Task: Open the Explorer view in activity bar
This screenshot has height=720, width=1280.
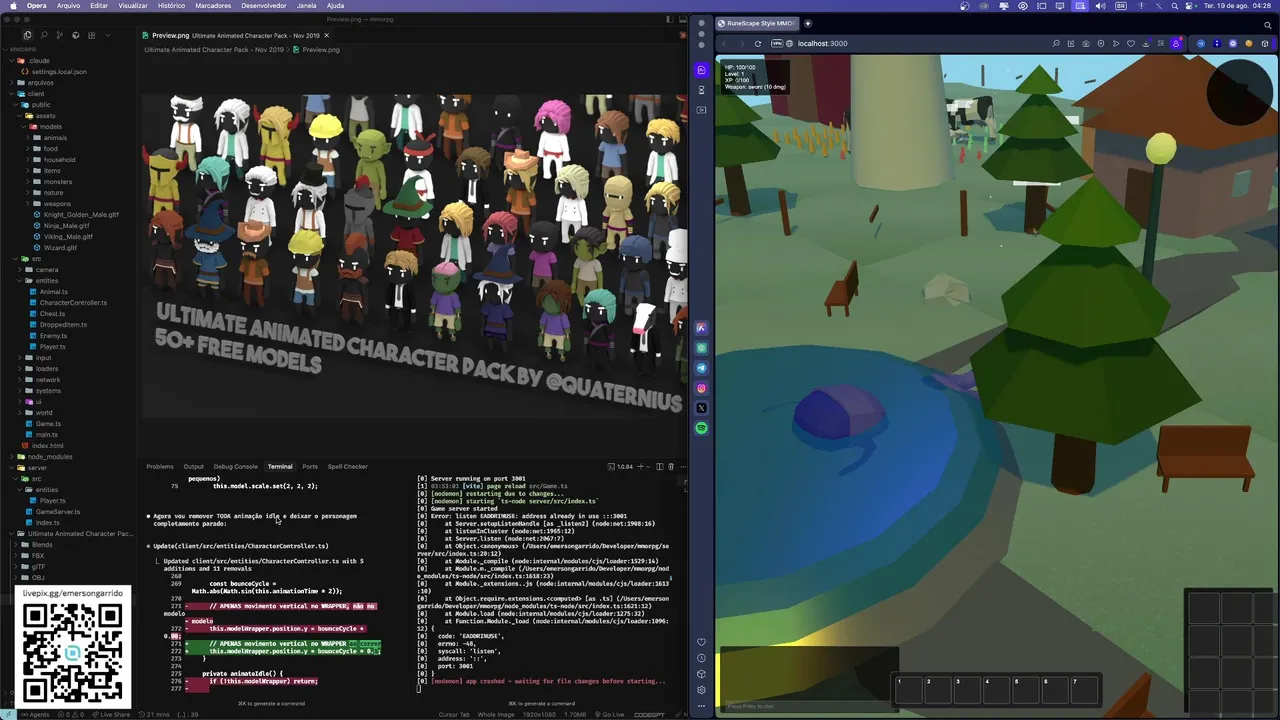Action: (27, 35)
